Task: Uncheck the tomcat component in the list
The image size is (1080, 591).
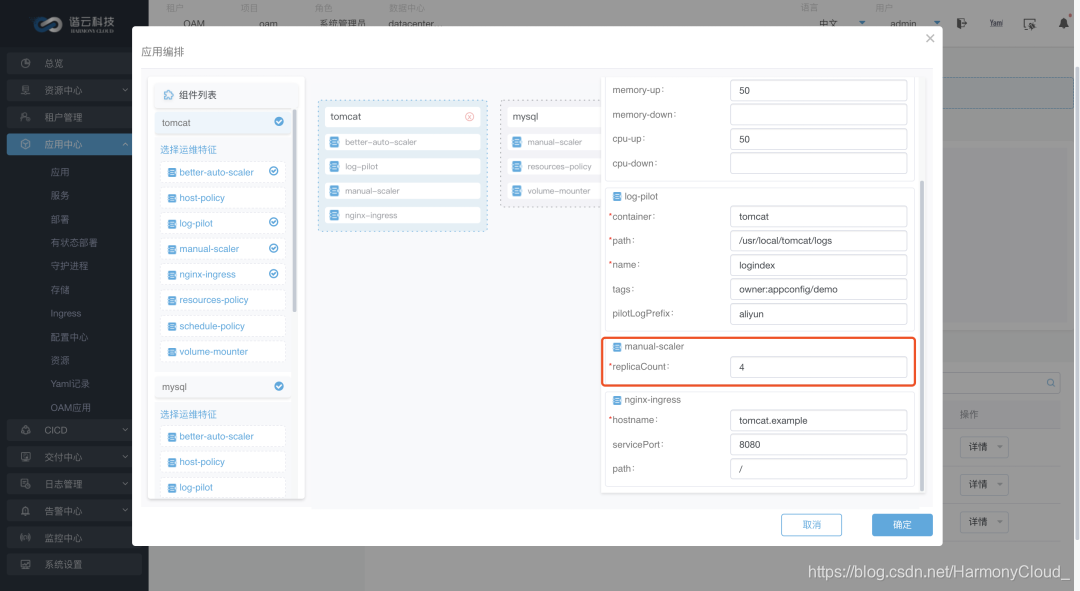Action: pos(279,122)
